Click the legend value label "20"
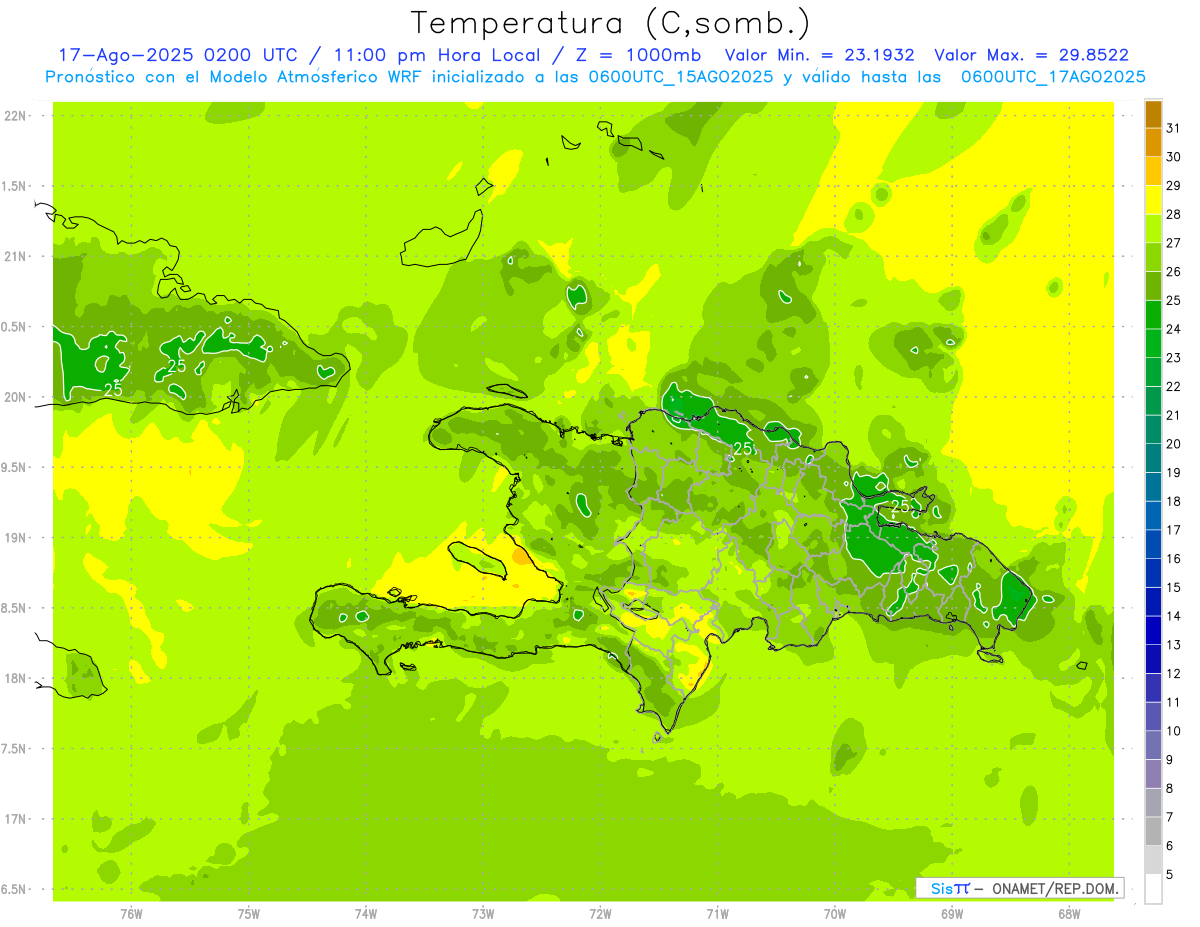 1174,444
